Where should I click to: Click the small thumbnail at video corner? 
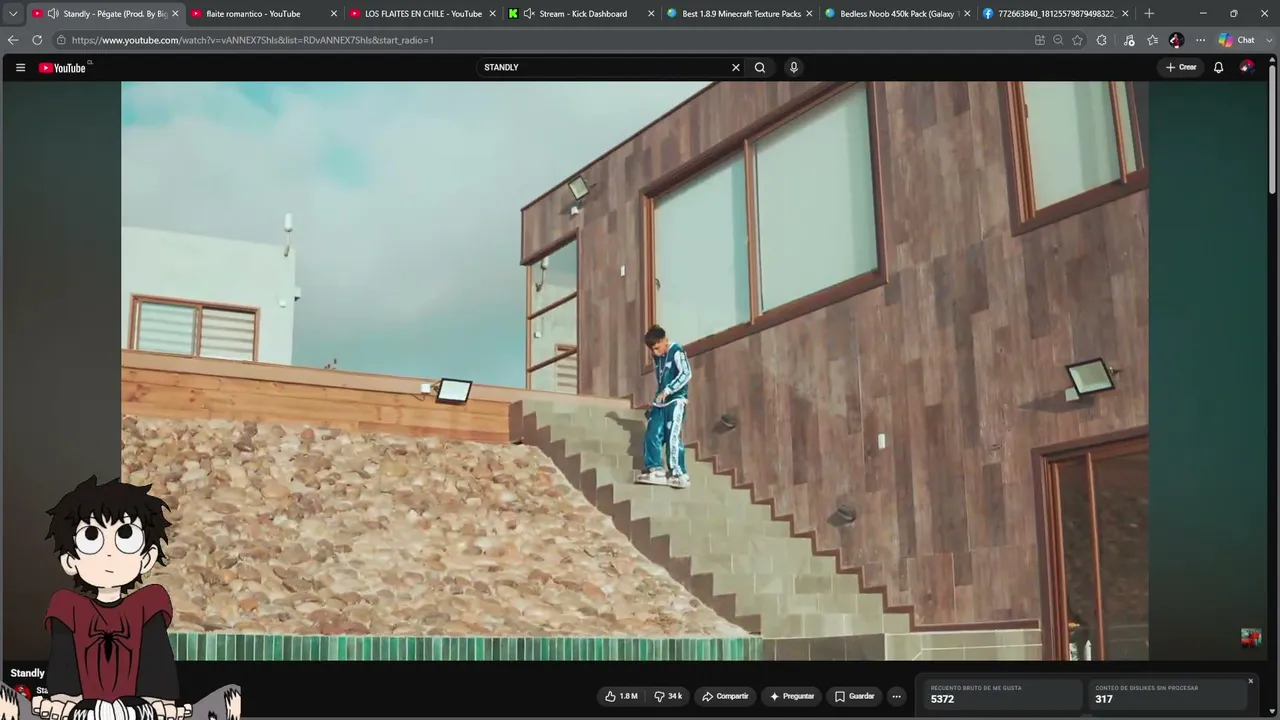pyautogui.click(x=1251, y=638)
